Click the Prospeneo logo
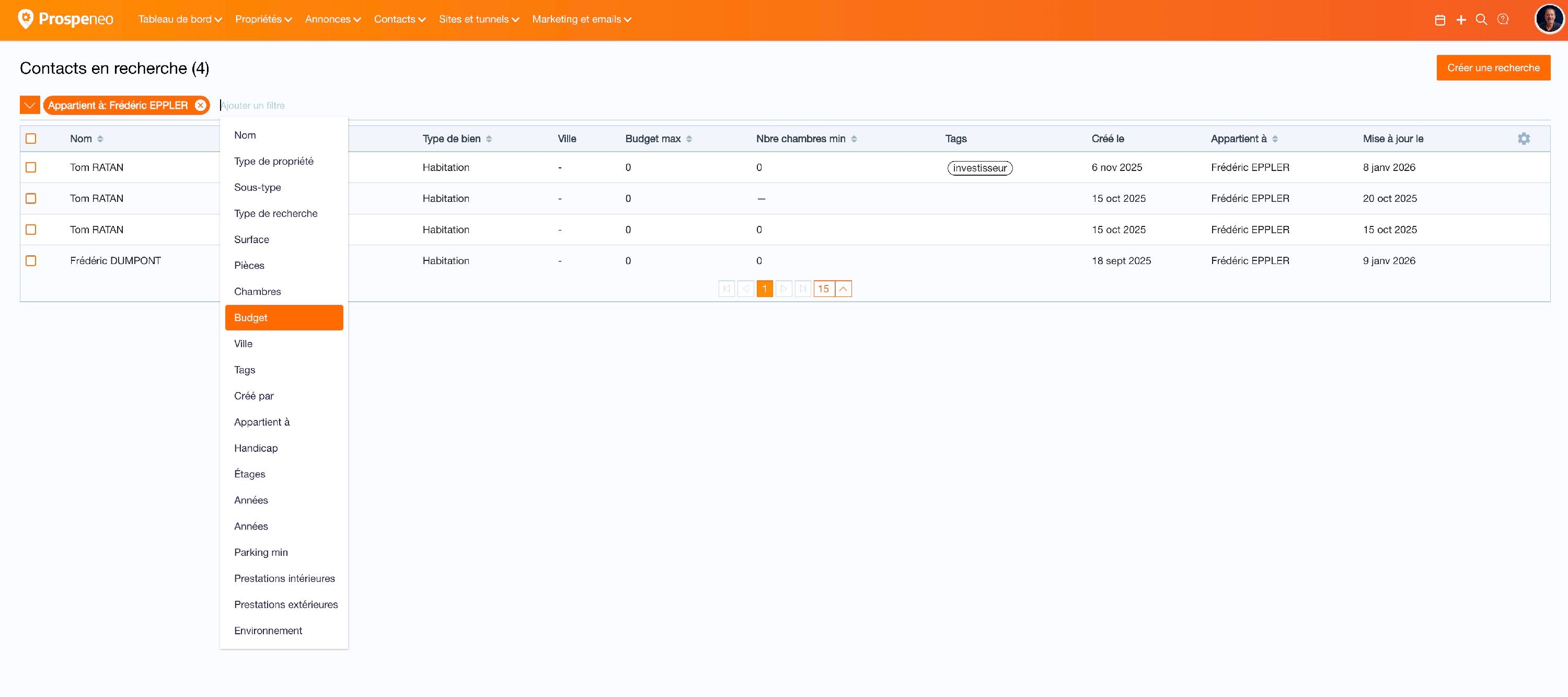The height and width of the screenshot is (697, 1568). (65, 19)
